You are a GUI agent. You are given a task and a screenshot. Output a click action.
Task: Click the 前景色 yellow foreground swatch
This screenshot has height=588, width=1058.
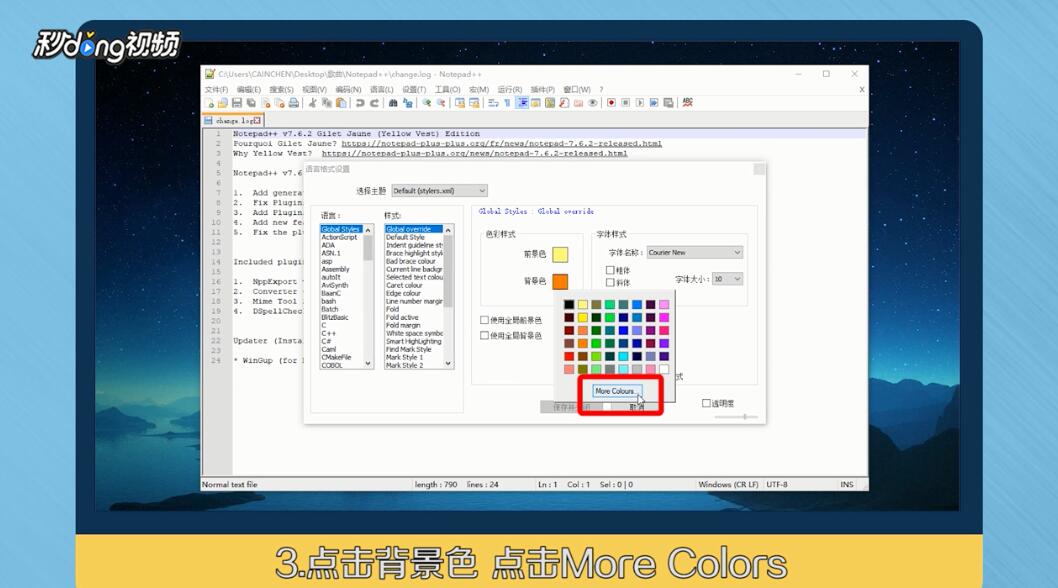[560, 255]
